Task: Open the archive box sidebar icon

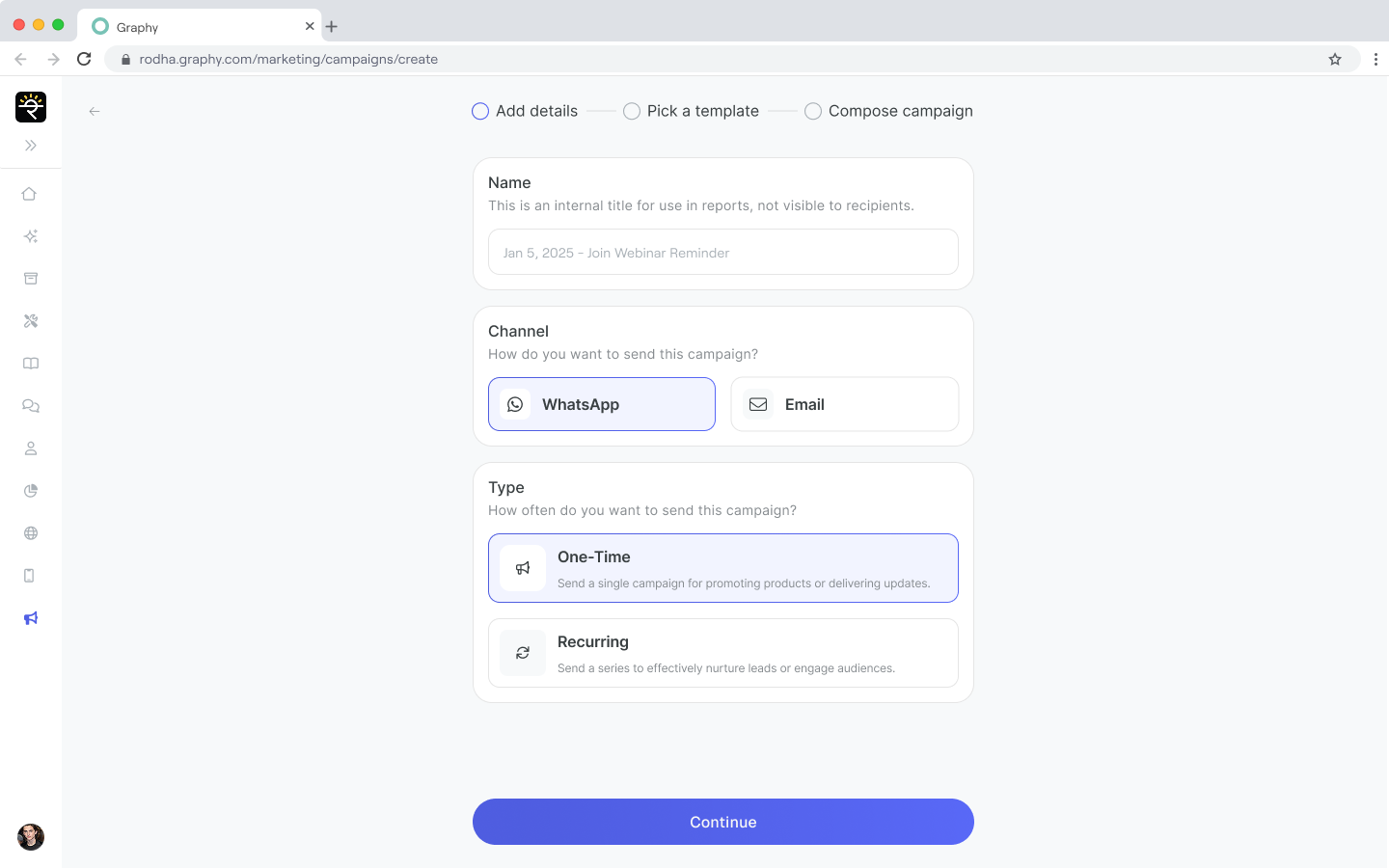Action: [30, 279]
